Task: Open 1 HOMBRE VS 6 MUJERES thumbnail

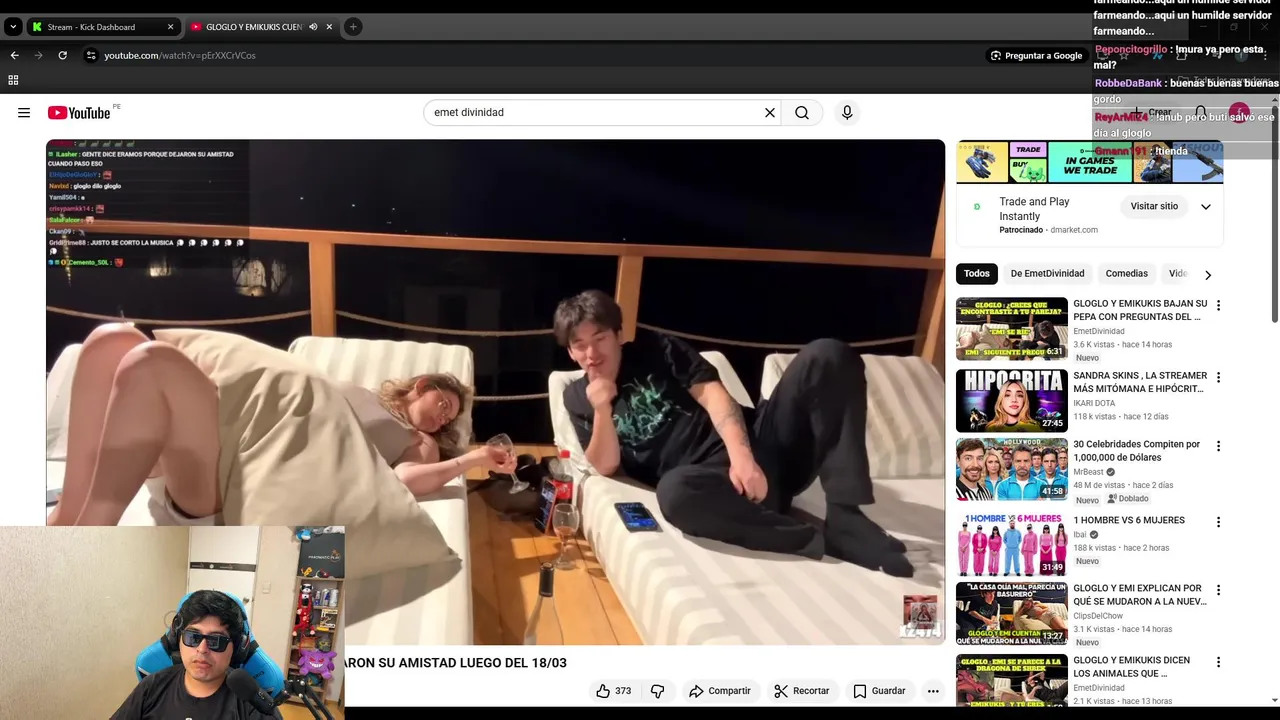Action: [1012, 545]
